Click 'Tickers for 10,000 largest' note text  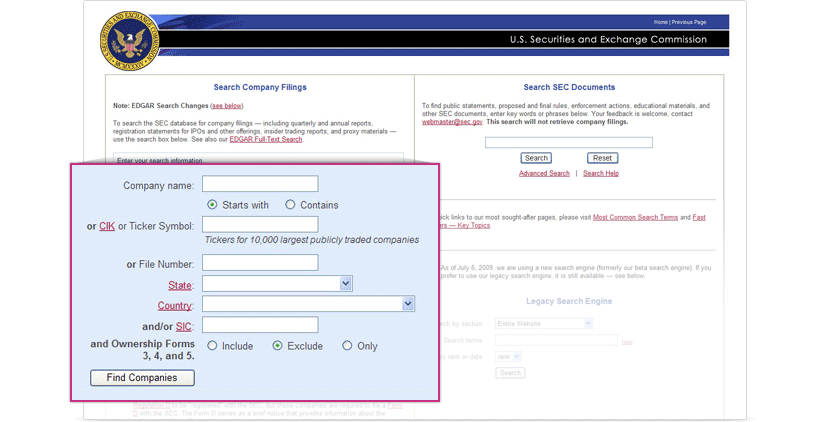pyautogui.click(x=312, y=240)
